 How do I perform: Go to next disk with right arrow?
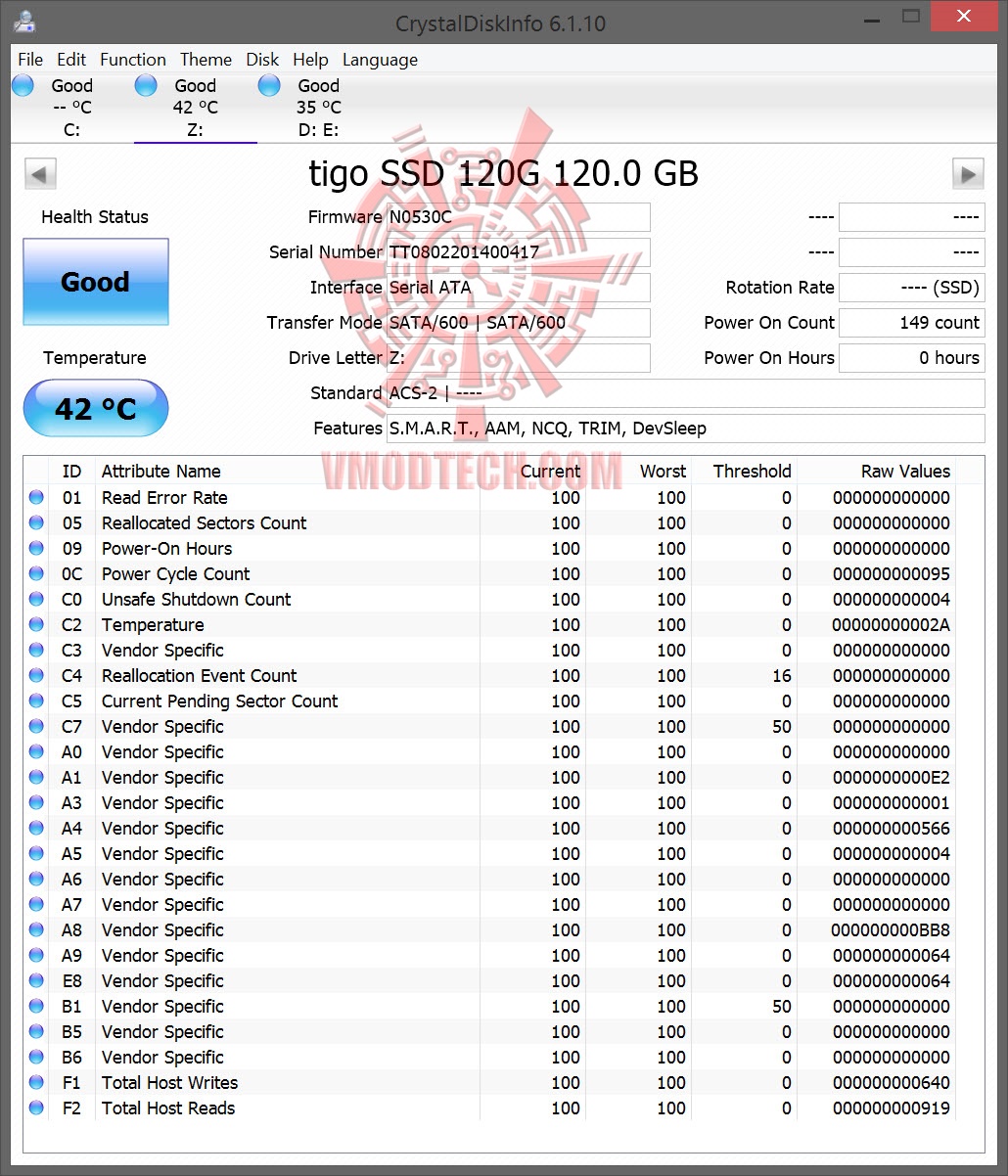968,174
